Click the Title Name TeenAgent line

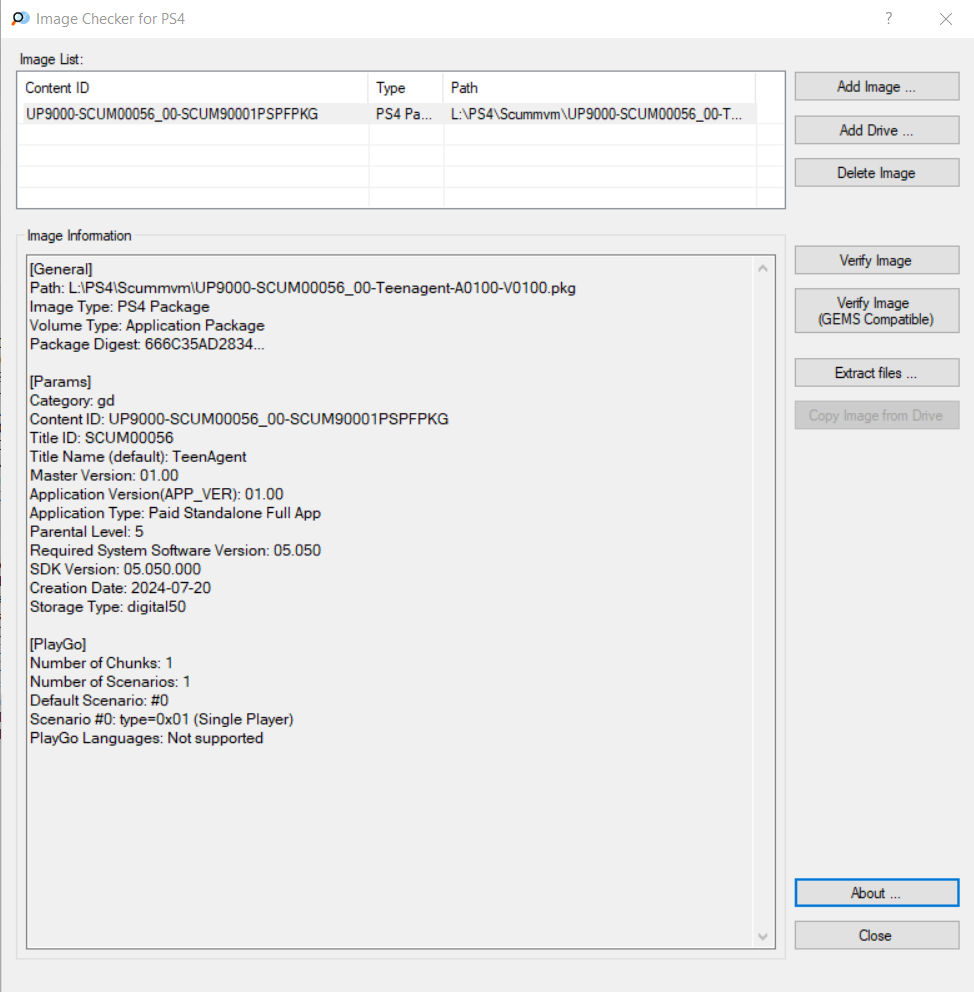click(138, 456)
